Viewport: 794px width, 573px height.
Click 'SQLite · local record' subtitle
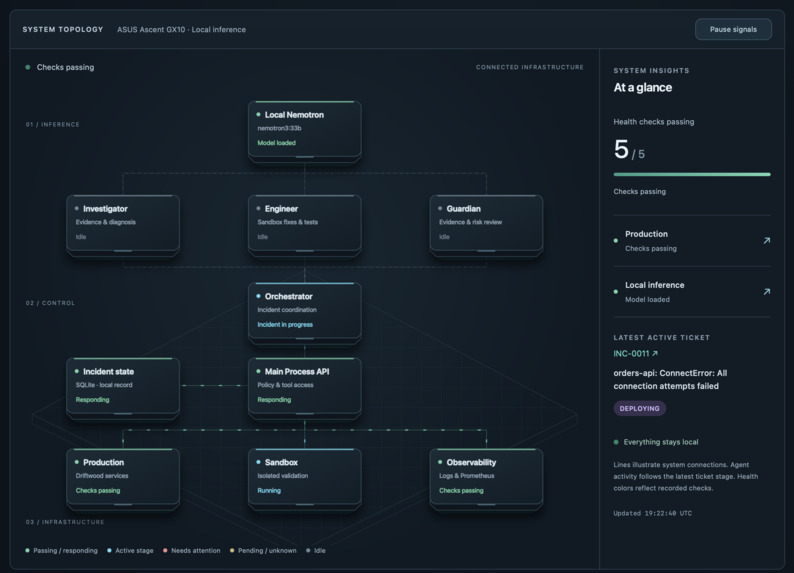(x=104, y=385)
